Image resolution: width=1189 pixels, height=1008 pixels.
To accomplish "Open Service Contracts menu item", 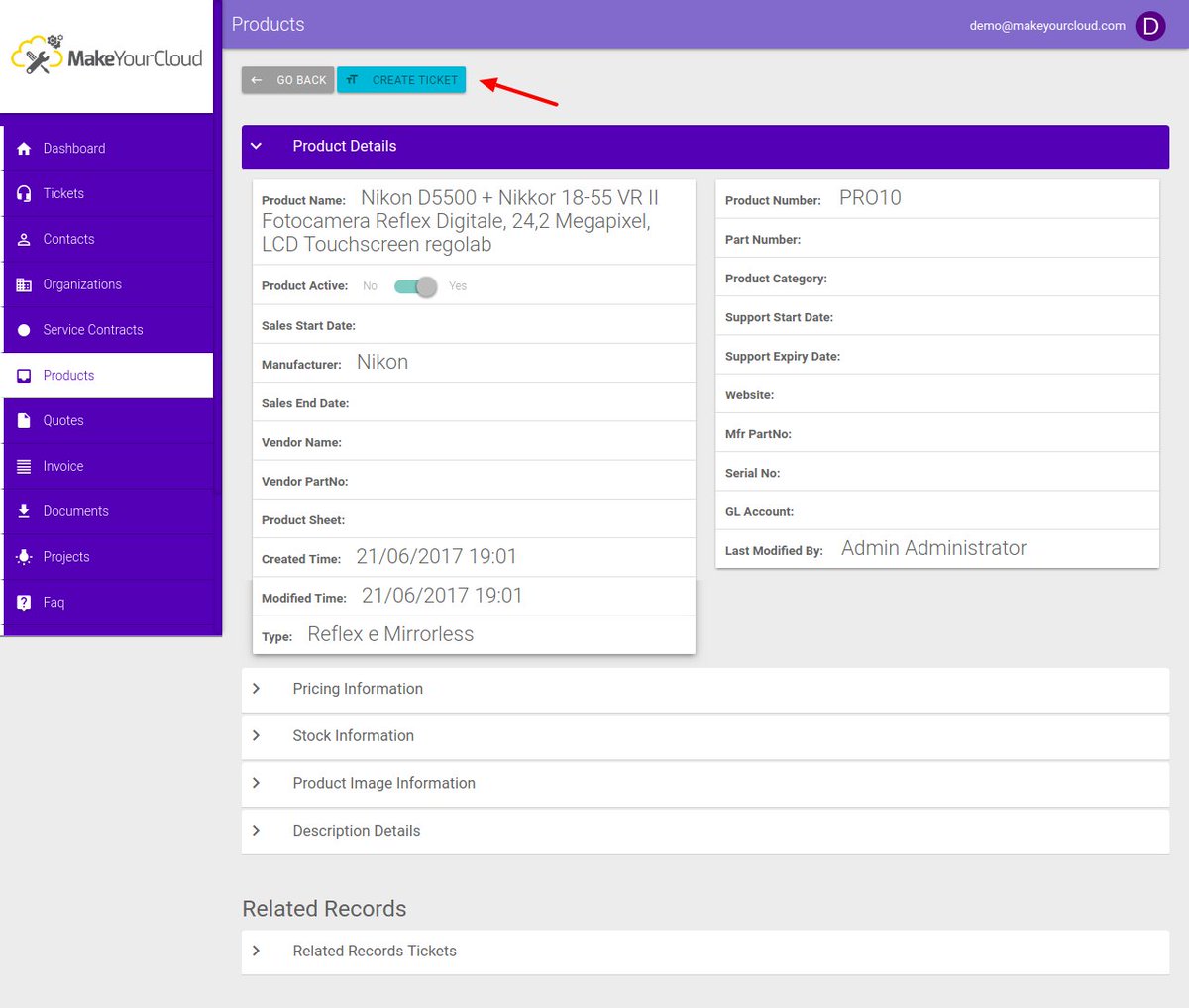I will (x=108, y=330).
